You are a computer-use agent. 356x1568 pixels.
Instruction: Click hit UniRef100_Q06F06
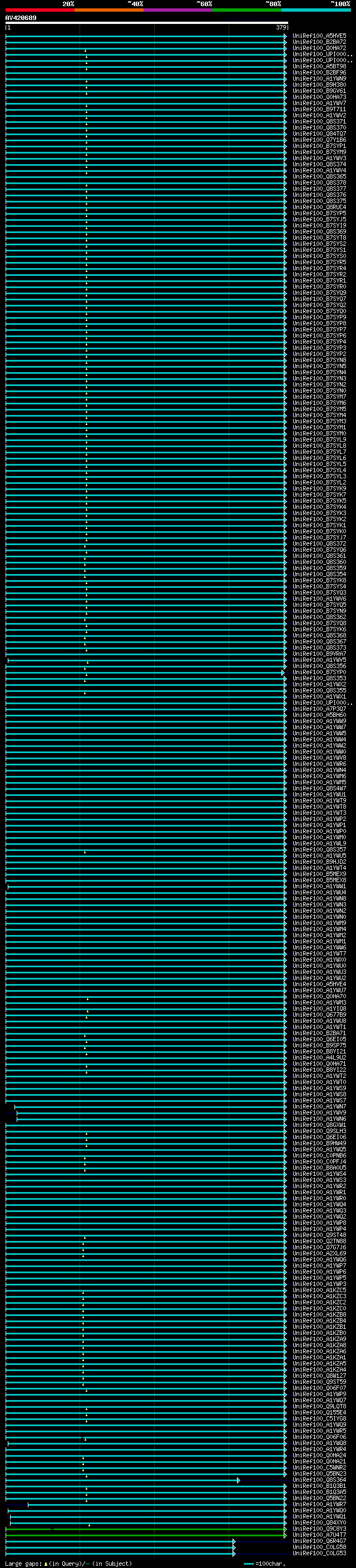coord(319,1437)
